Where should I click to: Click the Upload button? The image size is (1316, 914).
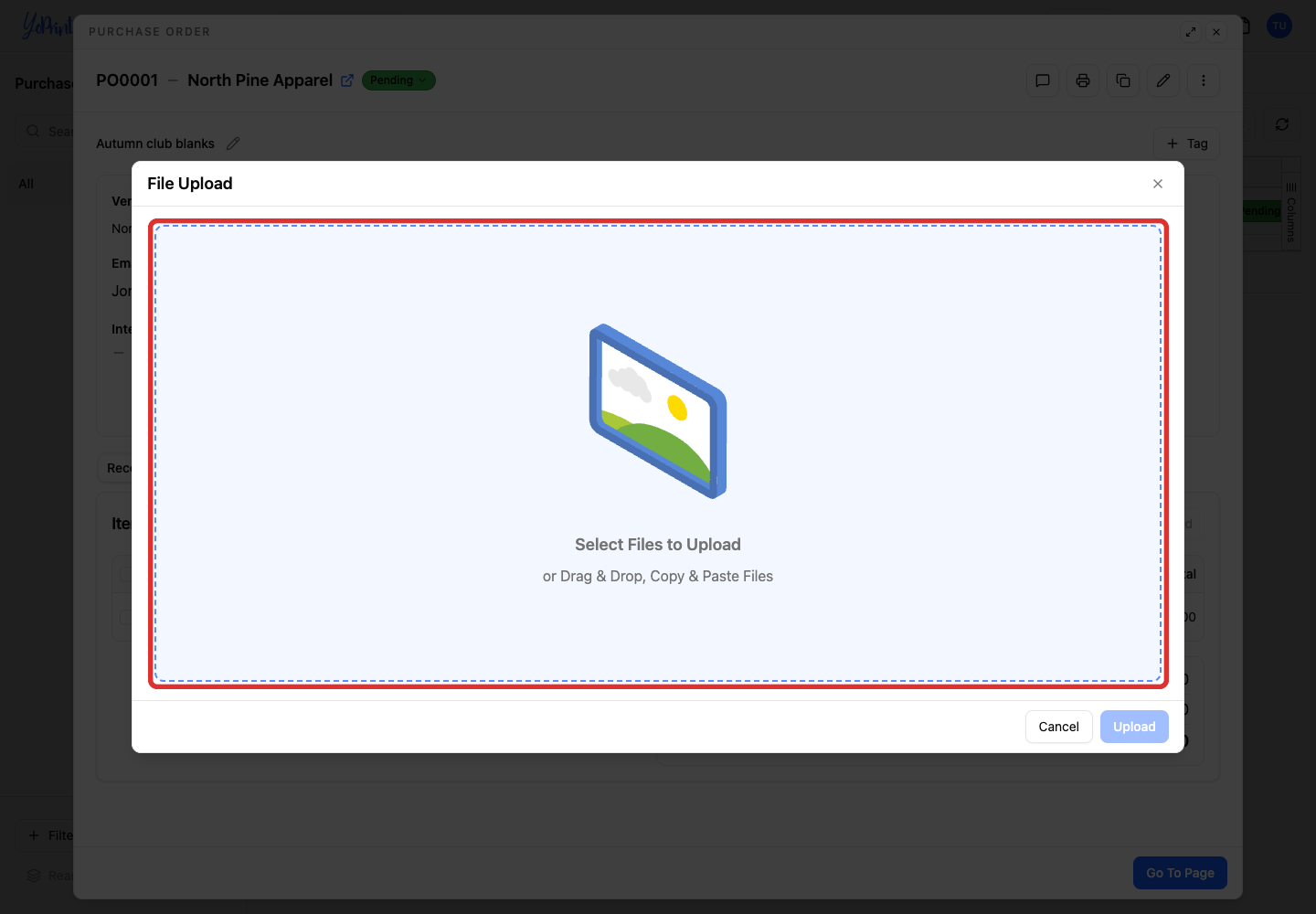coord(1134,727)
